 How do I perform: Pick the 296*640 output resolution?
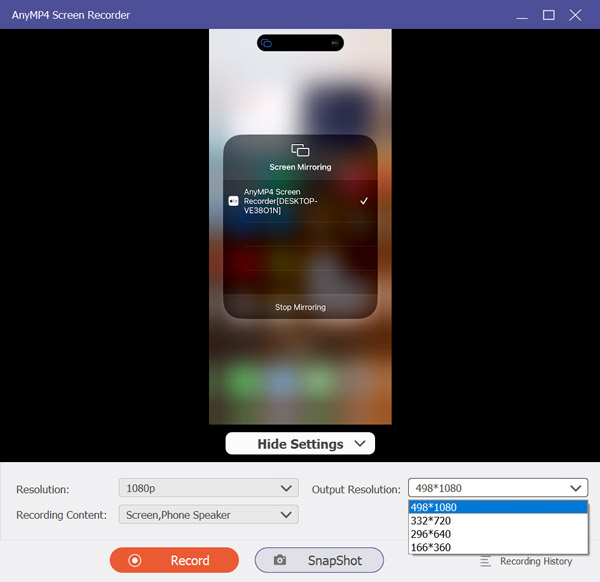pos(497,533)
